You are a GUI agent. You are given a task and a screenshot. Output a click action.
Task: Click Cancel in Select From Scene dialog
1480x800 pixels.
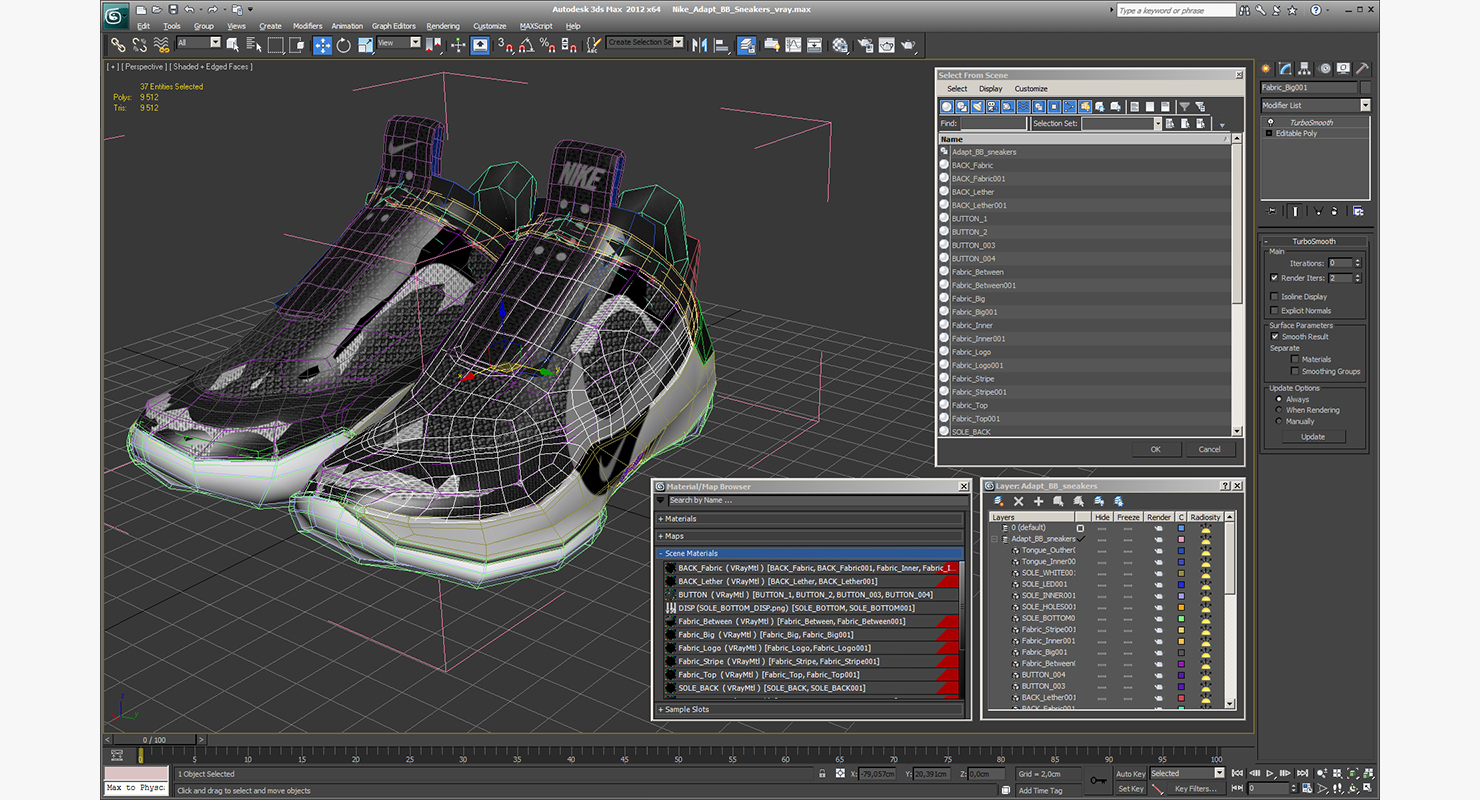coord(1210,449)
